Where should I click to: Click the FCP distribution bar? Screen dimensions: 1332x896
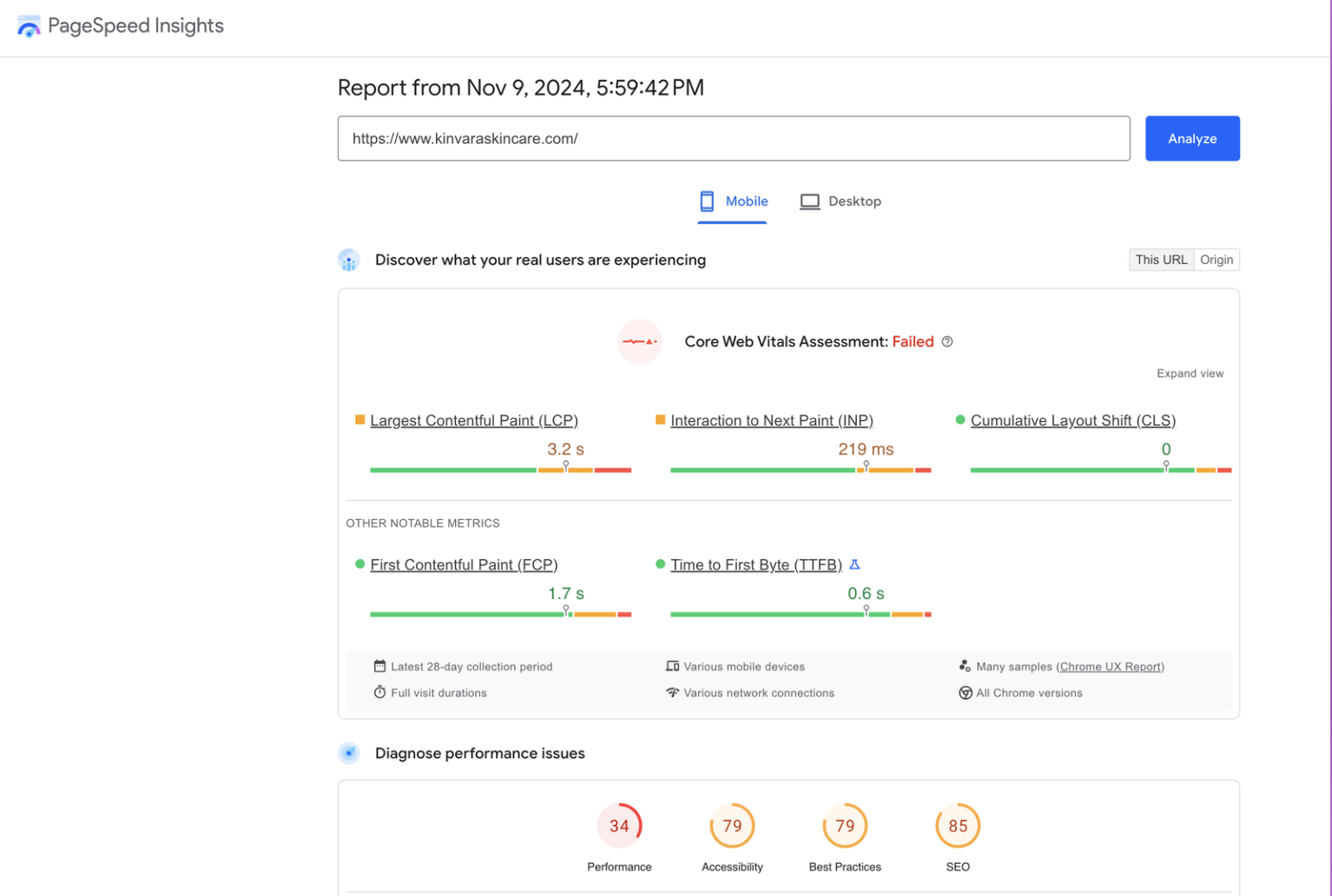coord(501,614)
